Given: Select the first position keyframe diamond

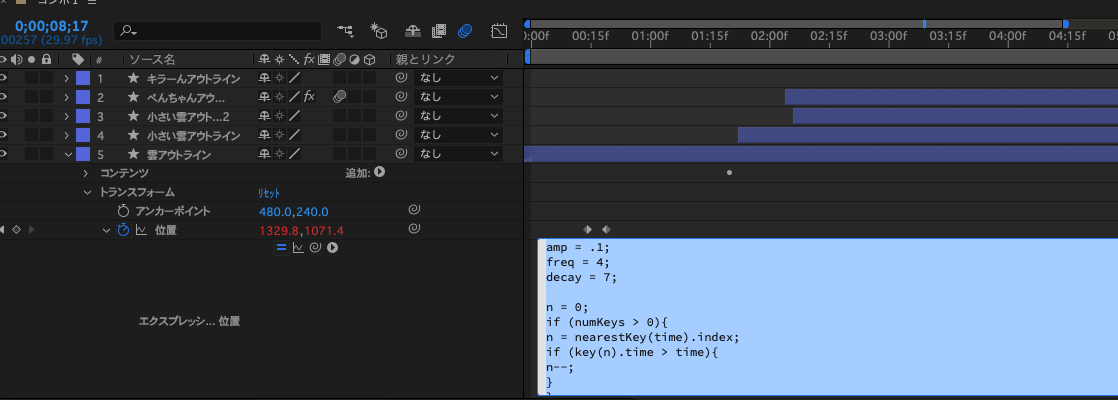Looking at the screenshot, I should coord(588,230).
